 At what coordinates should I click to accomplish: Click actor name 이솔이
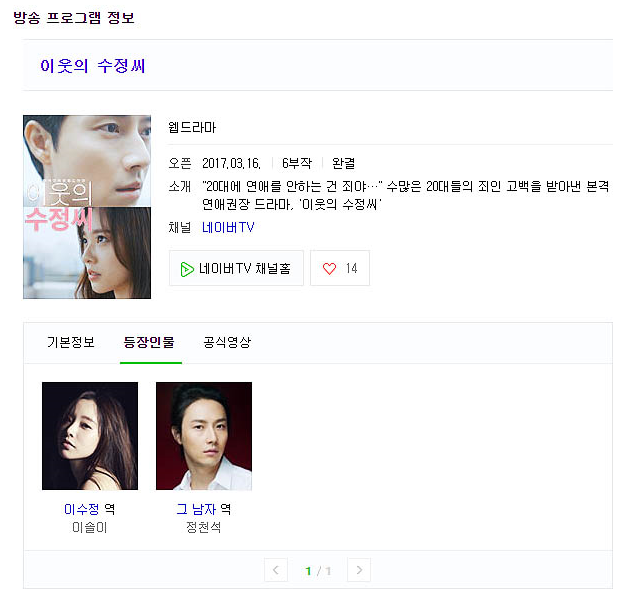pos(90,527)
